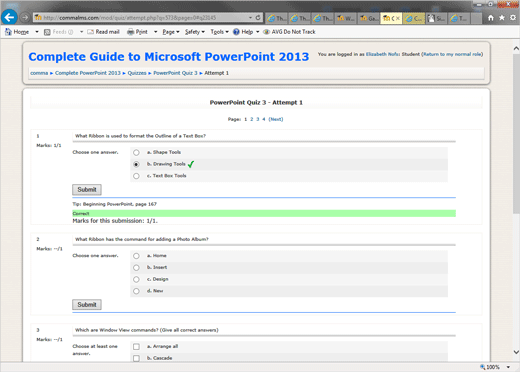This screenshot has height=372, width=520.
Task: Go to quiz page 3 link
Action: pos(258,119)
